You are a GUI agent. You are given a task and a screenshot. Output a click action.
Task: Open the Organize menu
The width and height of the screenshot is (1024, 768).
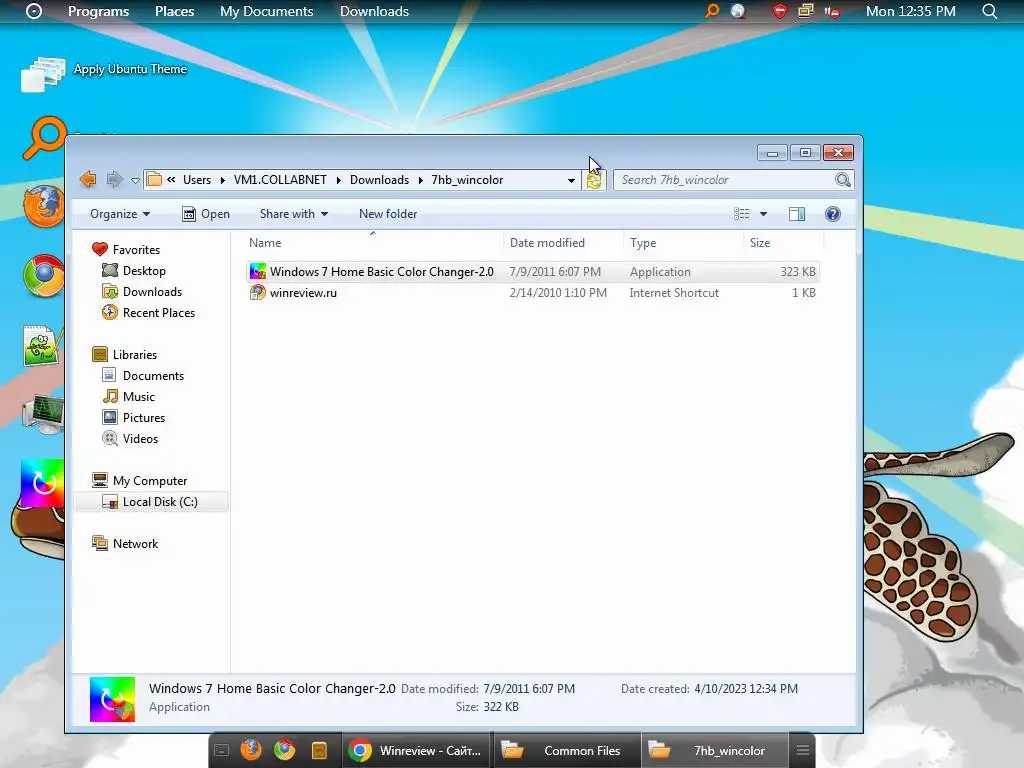(120, 214)
